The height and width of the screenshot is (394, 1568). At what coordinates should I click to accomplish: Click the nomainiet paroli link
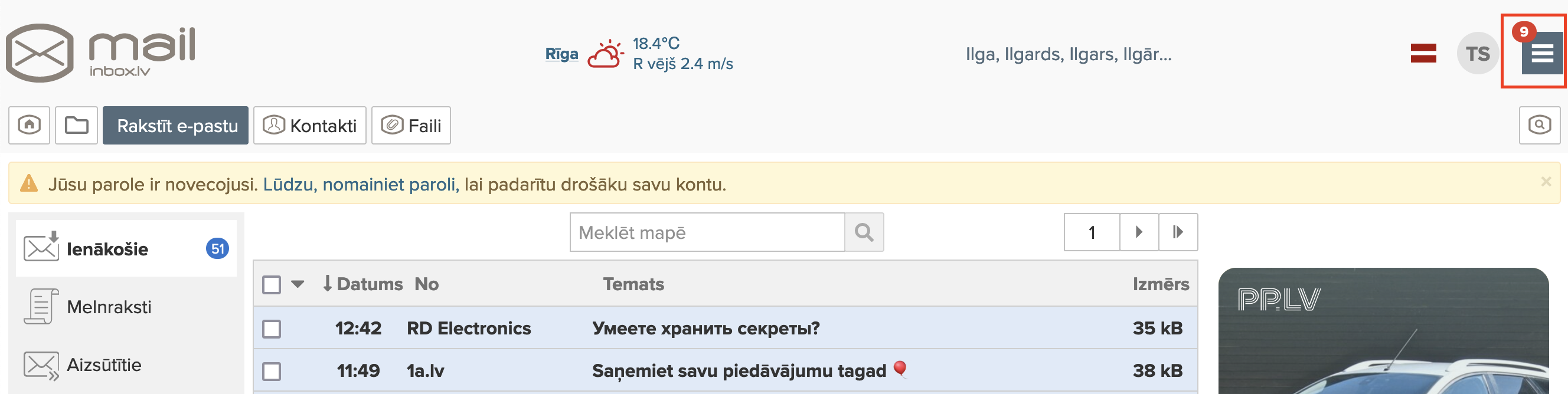(x=390, y=184)
